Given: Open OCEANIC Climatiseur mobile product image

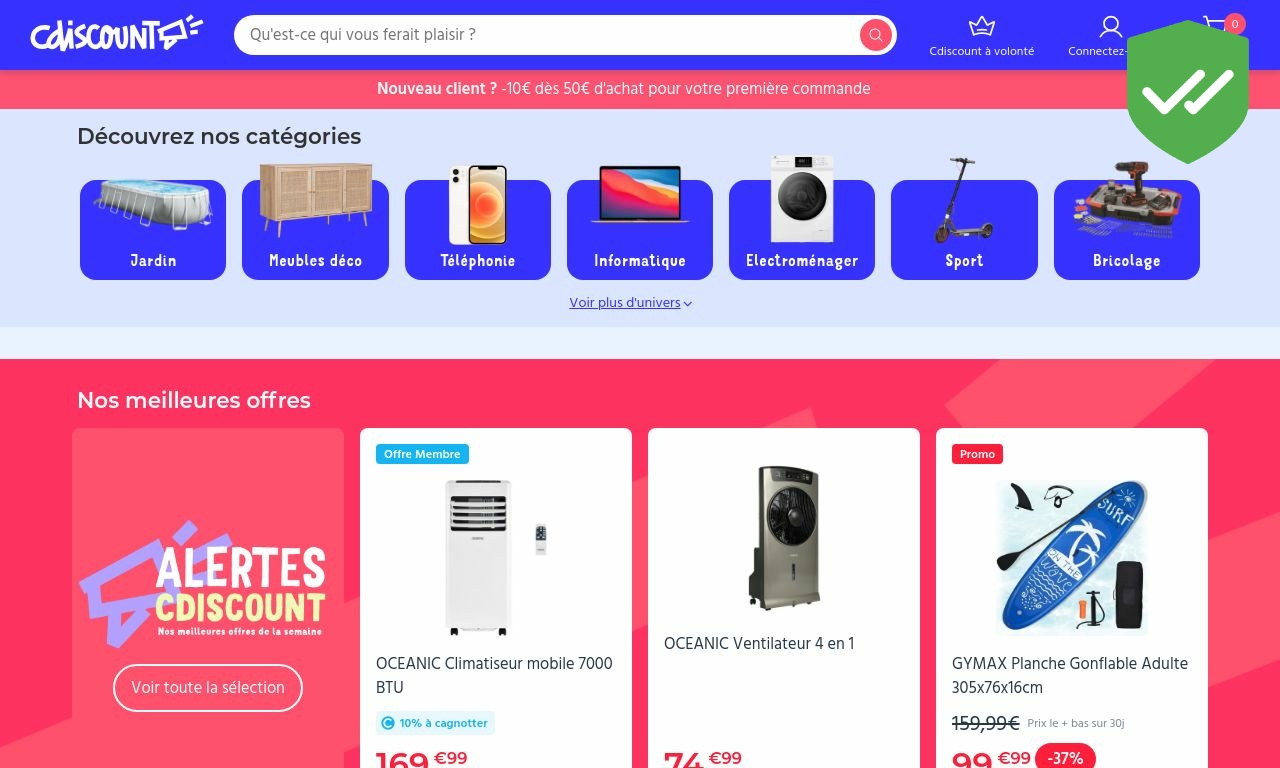Looking at the screenshot, I should point(496,557).
